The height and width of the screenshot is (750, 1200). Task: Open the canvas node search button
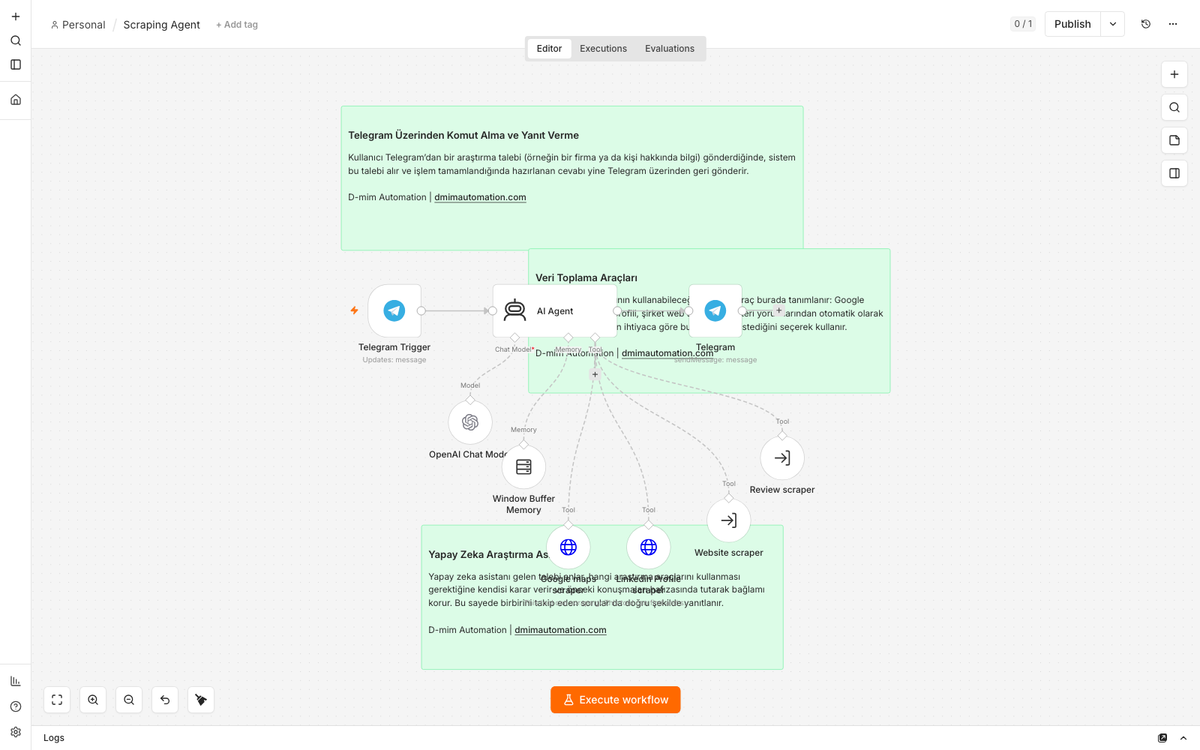(x=1174, y=107)
